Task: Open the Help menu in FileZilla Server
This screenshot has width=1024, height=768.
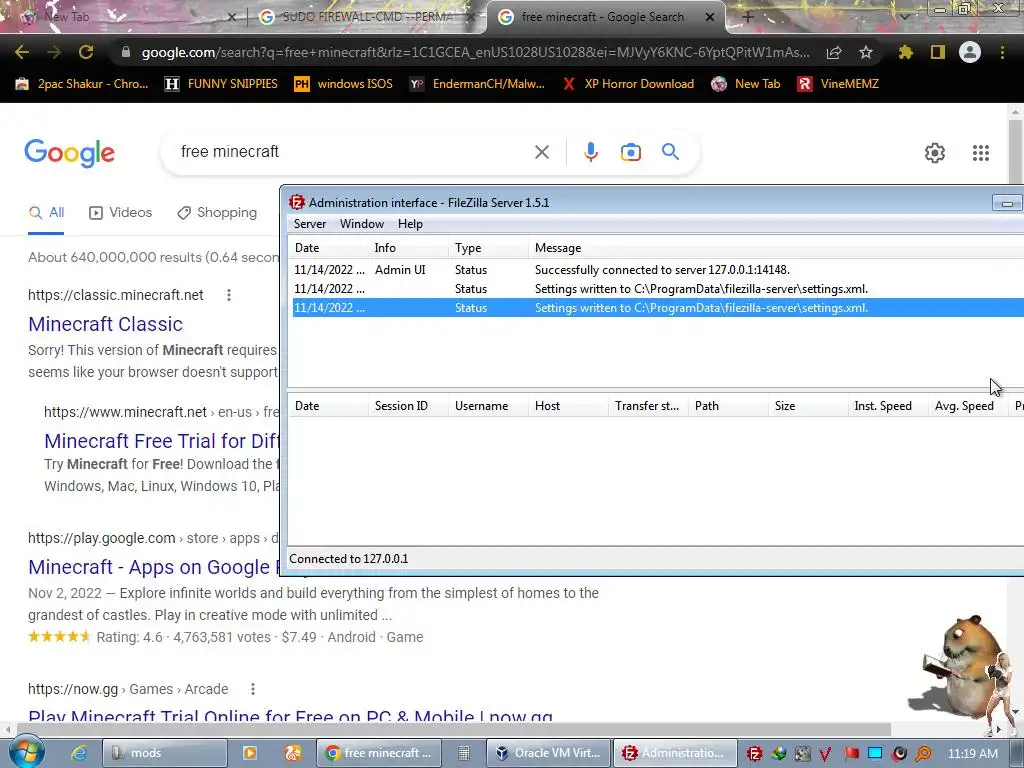Action: [x=410, y=224]
